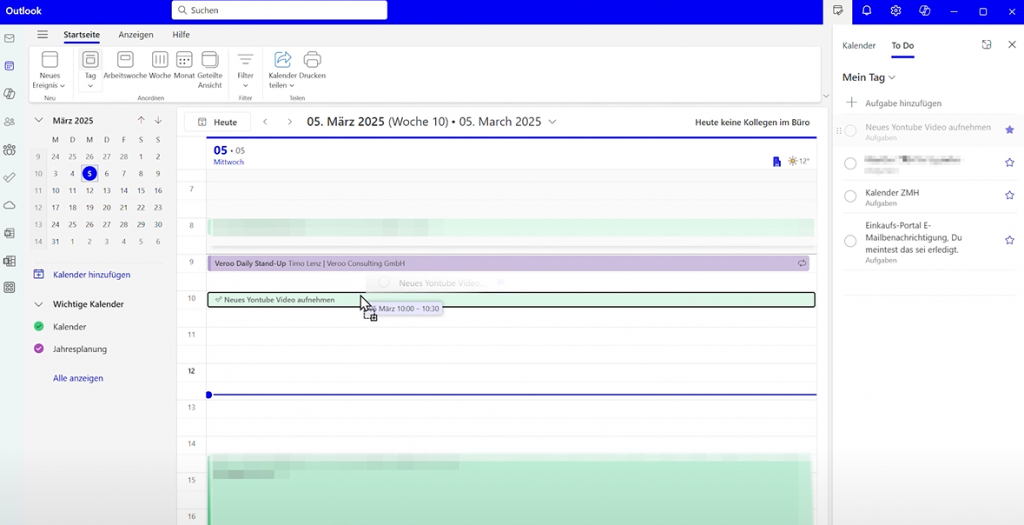Collapse the Wichtige Kalender section
Screen dimensions: 1024x525
[39, 304]
